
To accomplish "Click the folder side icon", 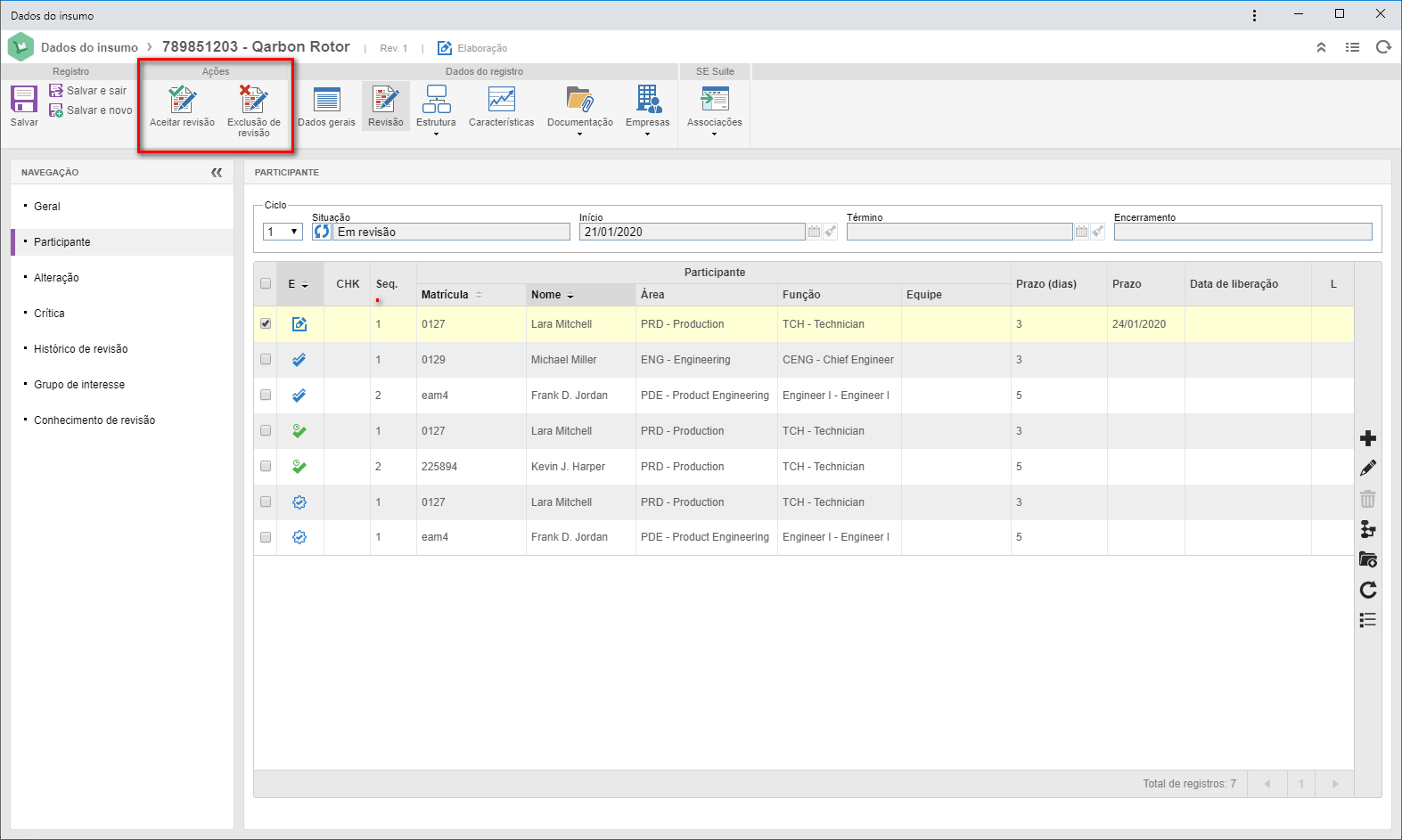I will point(1368,559).
